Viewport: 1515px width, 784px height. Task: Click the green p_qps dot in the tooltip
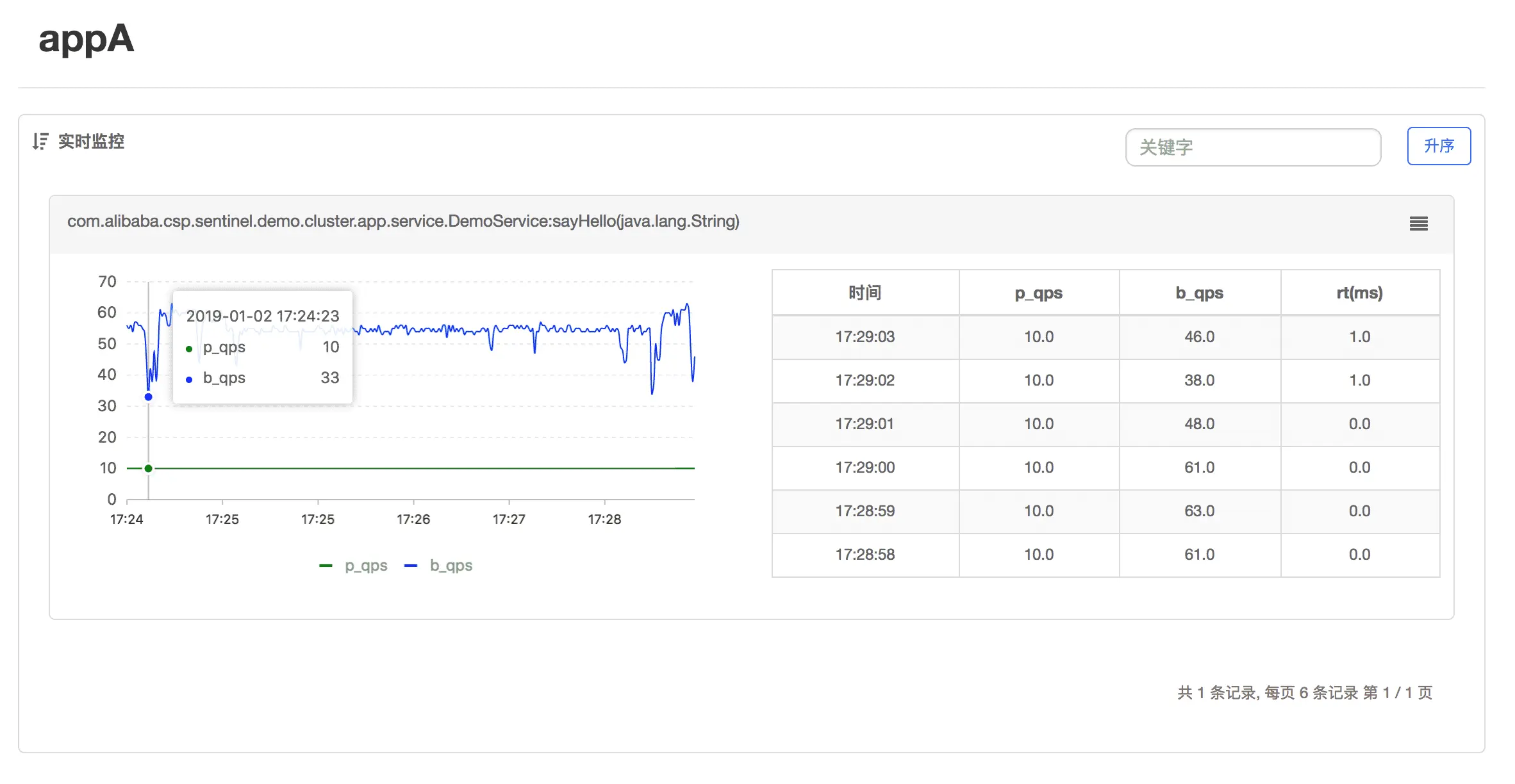tap(189, 348)
